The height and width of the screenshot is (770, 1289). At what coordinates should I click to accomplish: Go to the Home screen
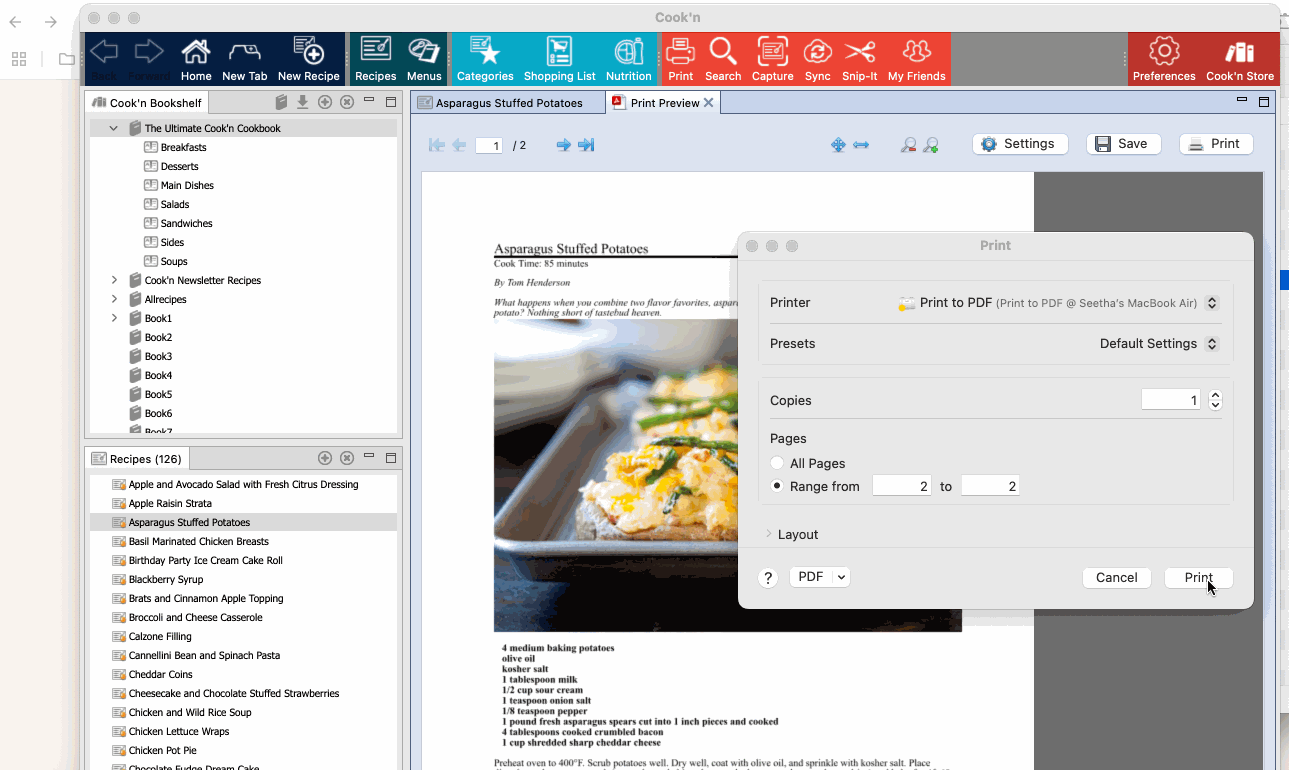click(x=196, y=59)
